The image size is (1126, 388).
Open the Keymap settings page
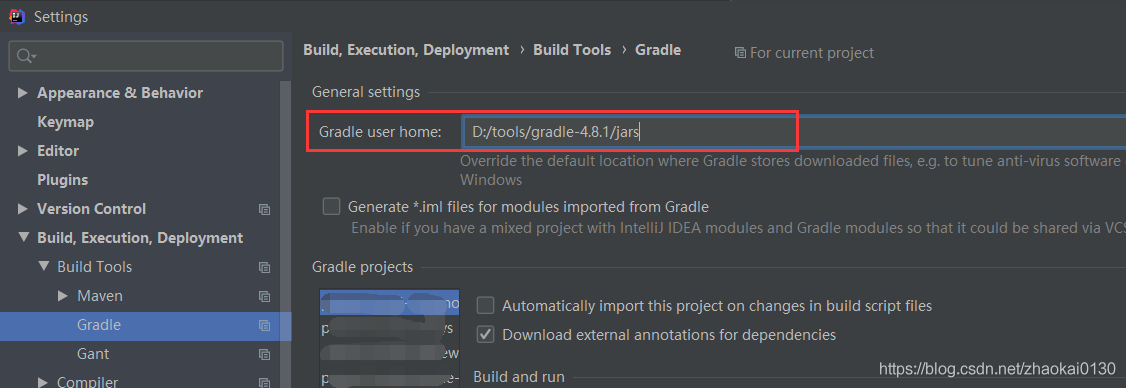pos(65,122)
